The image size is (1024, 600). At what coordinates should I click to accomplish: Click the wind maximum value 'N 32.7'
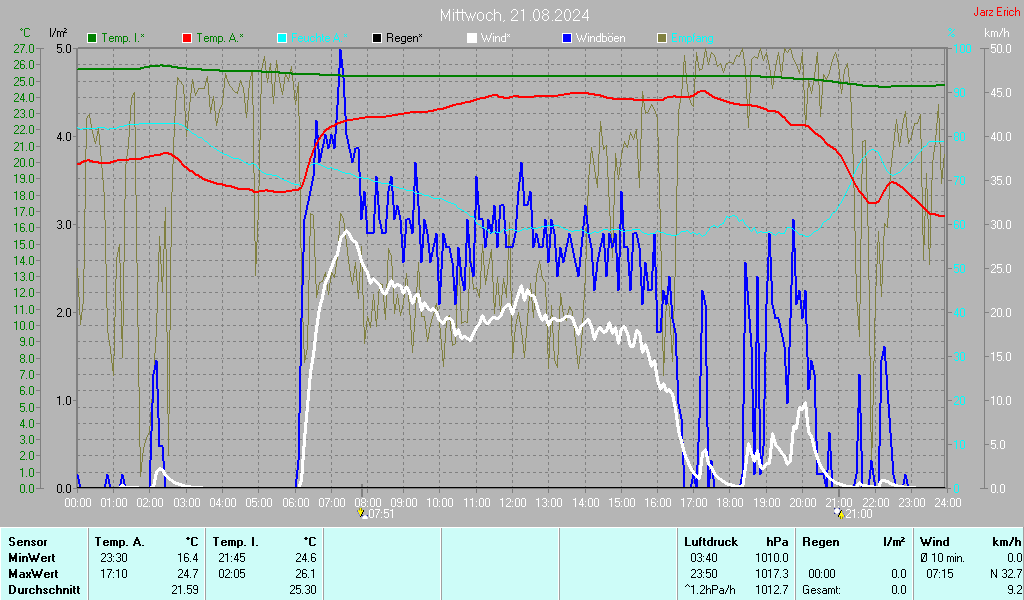tap(1006, 574)
